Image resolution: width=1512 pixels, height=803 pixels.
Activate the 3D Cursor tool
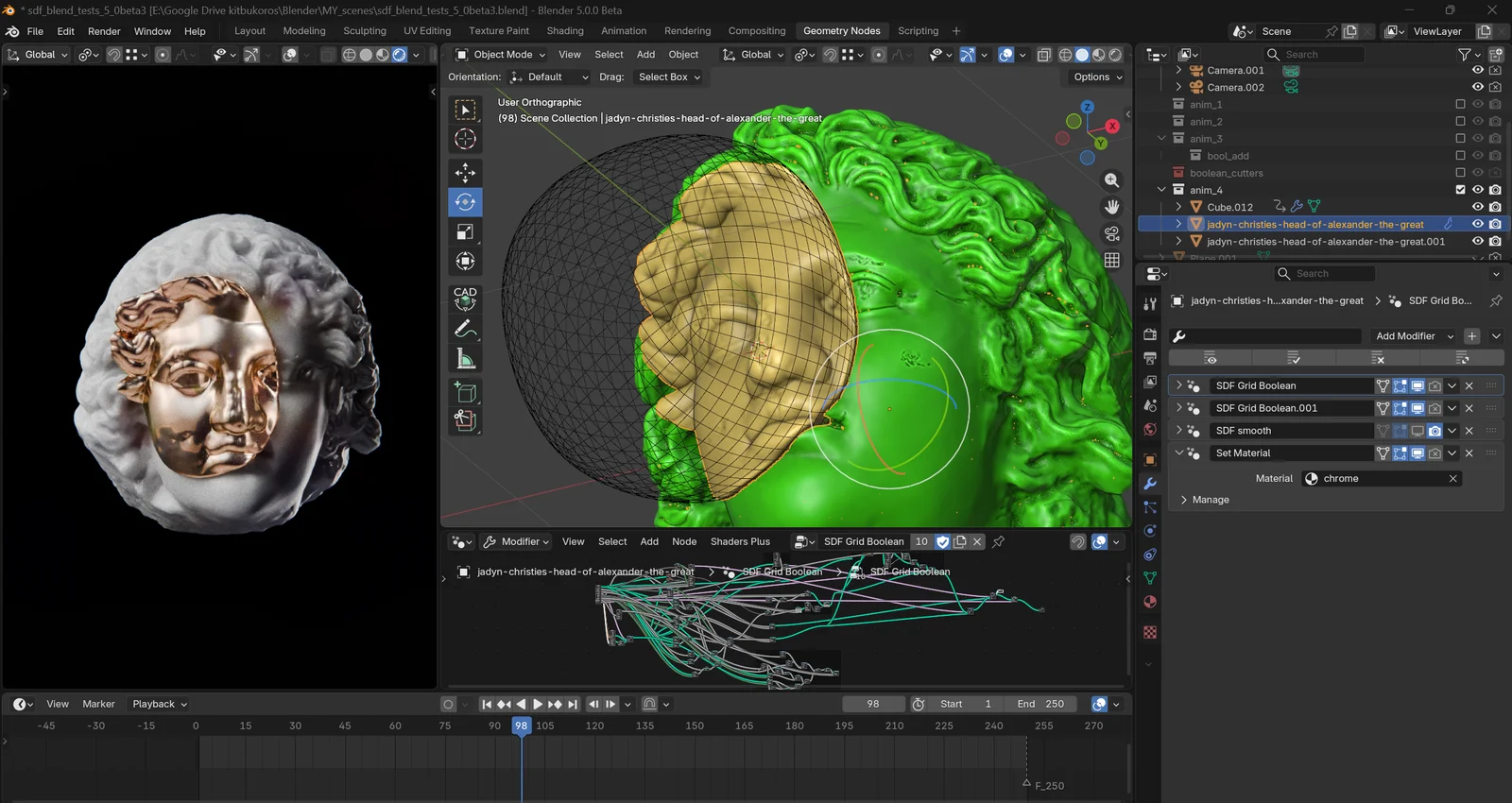click(x=465, y=139)
